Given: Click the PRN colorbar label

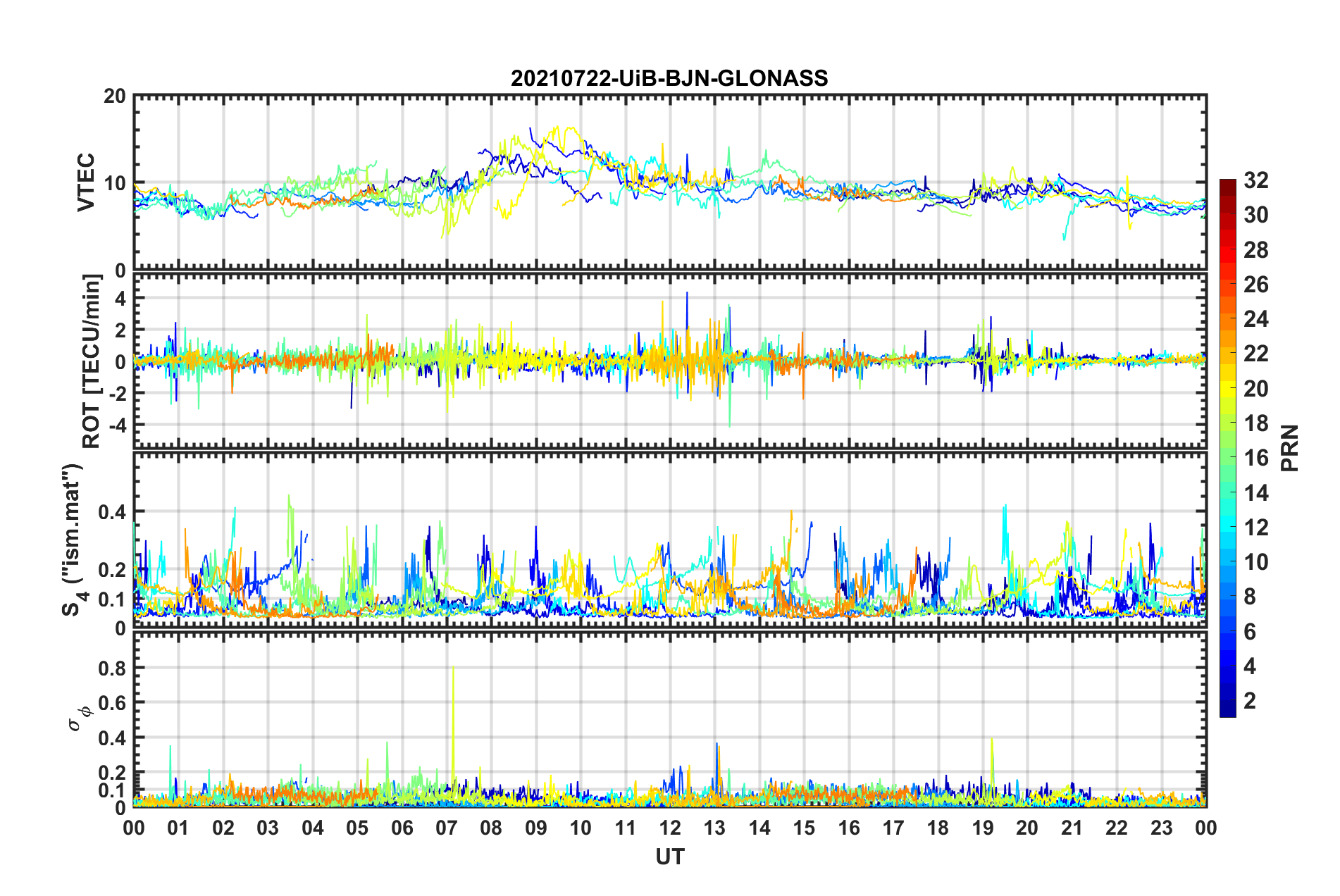Looking at the screenshot, I should (x=1289, y=448).
